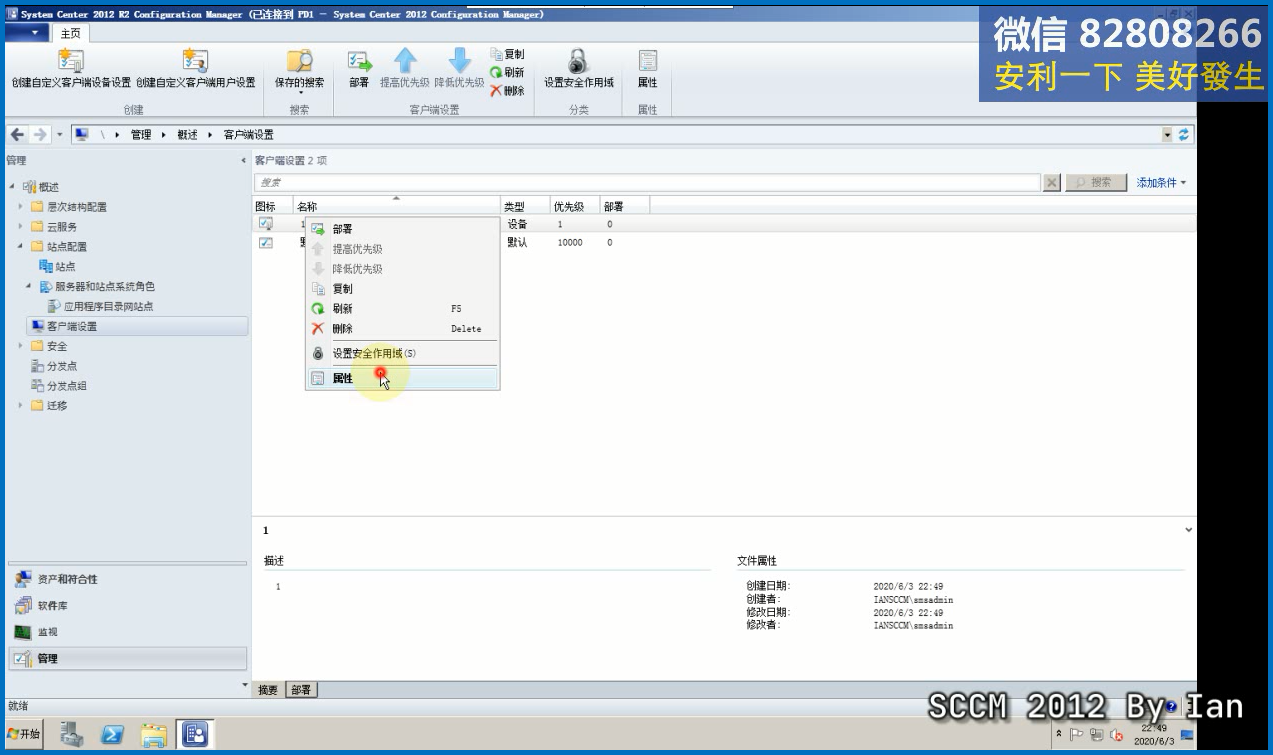
Task: Click 刷新 in the ribbon
Action: (x=507, y=72)
